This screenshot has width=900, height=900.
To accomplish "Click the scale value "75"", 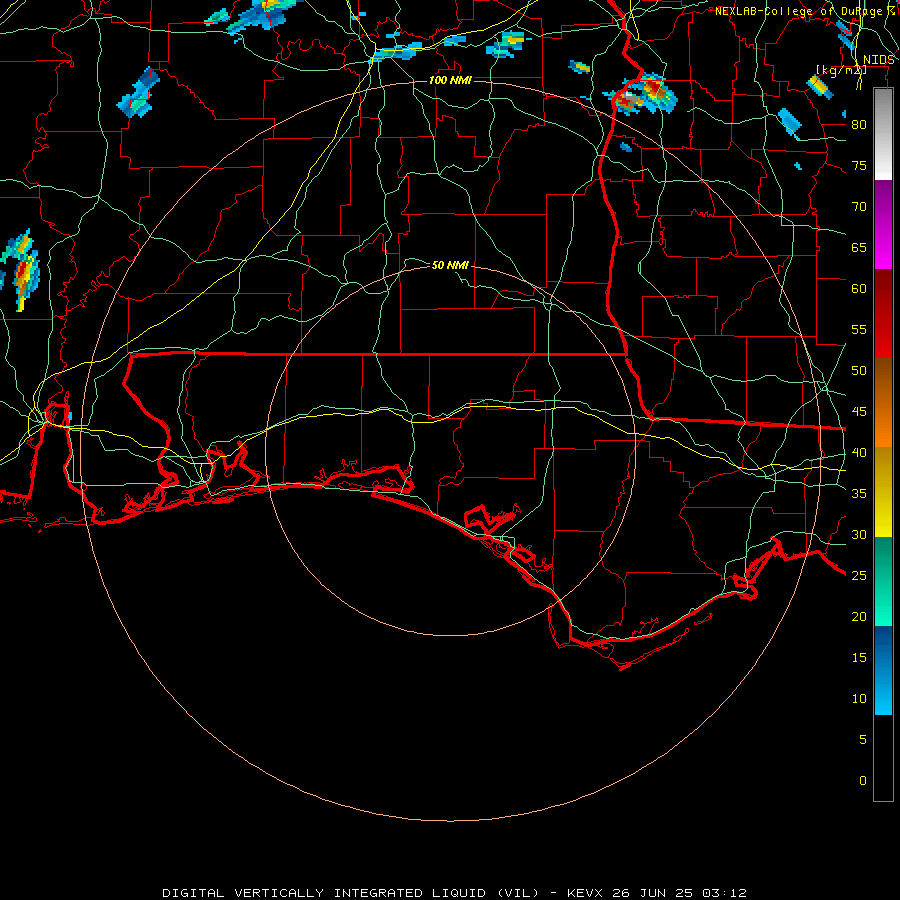I will [859, 166].
